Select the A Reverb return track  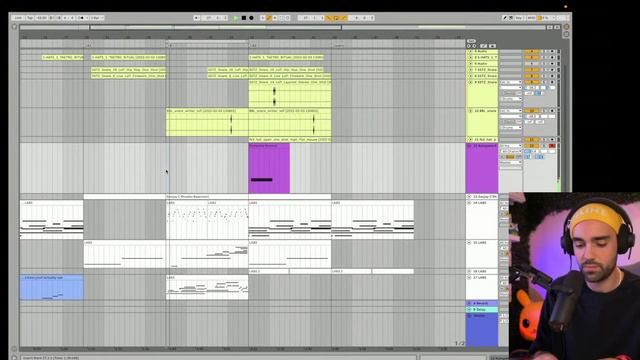pos(482,303)
